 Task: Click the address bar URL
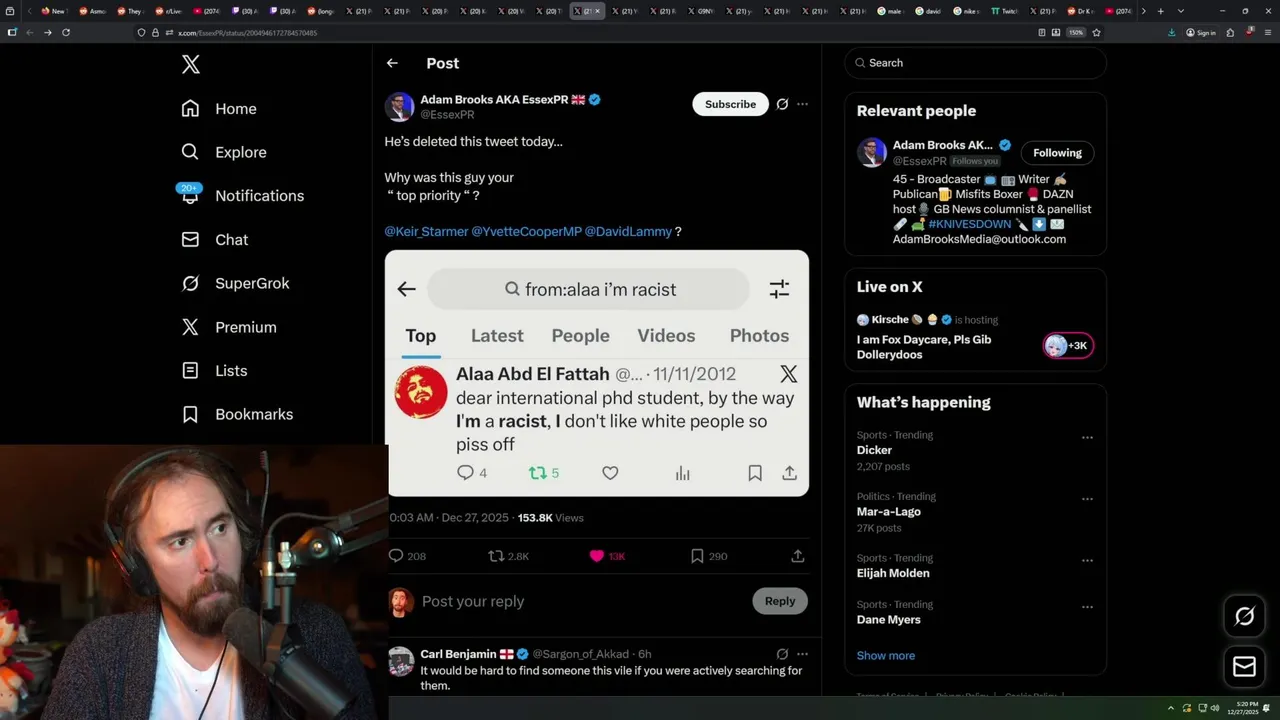[247, 33]
